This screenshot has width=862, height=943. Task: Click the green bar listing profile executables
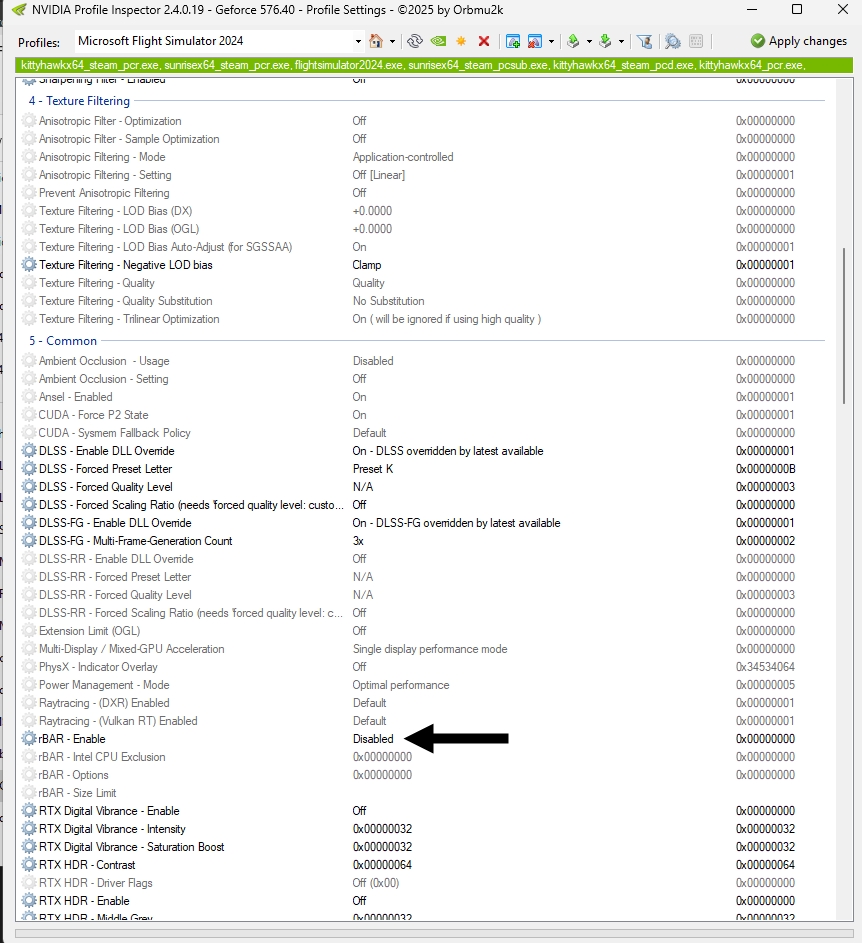tap(434, 65)
